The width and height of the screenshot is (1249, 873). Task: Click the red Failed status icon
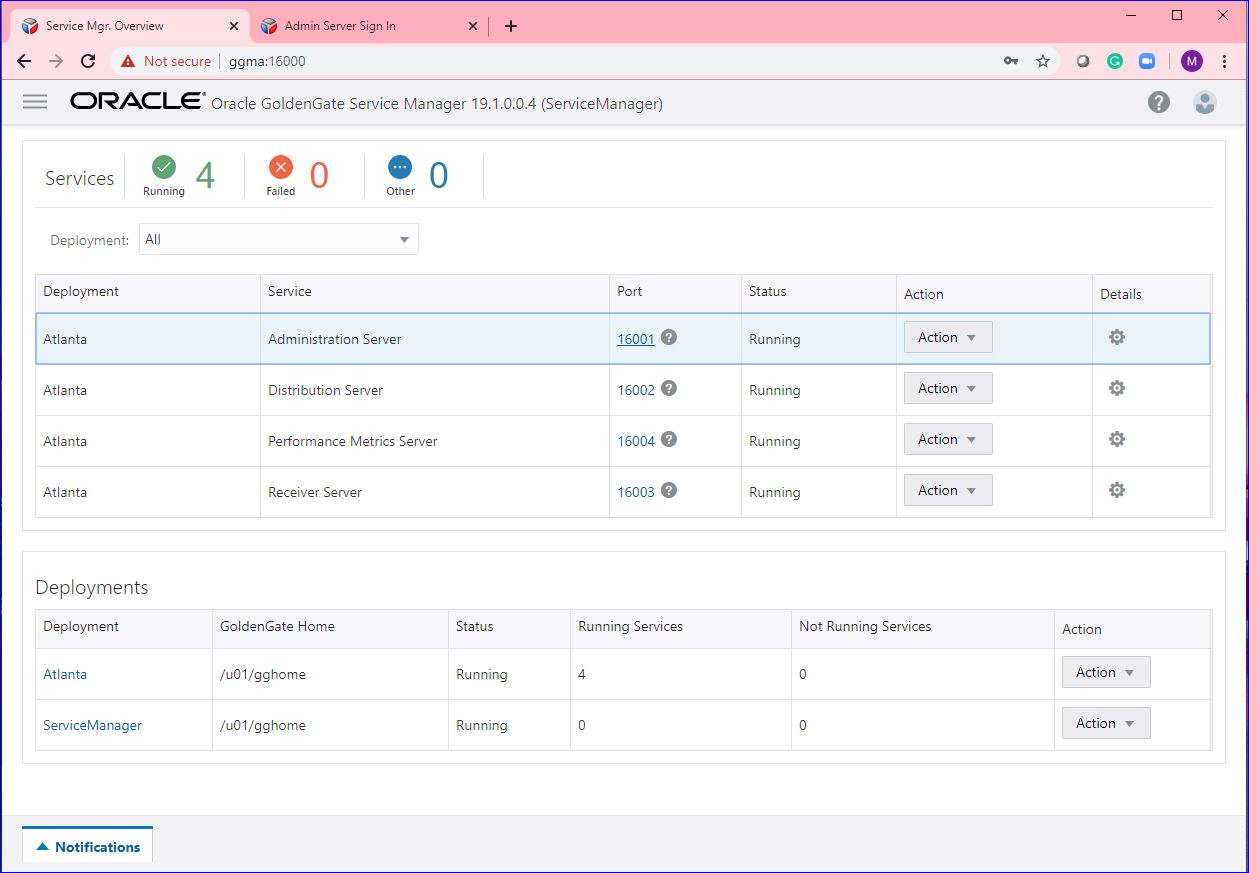pos(281,167)
